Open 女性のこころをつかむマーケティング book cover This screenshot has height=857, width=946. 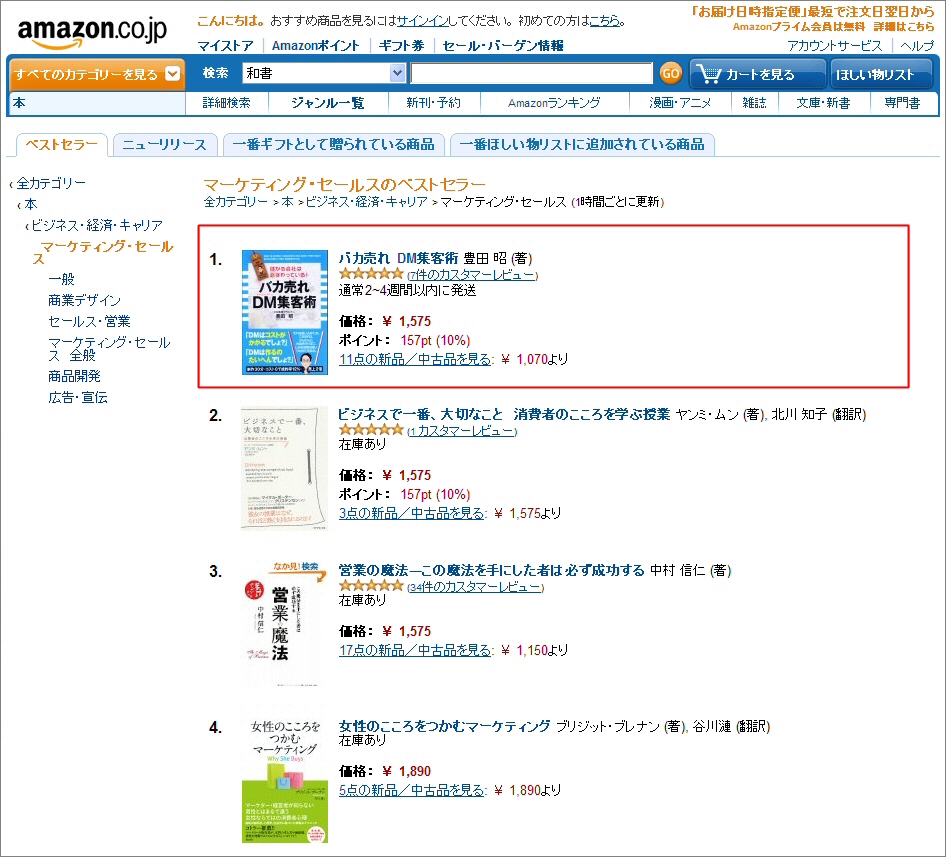pyautogui.click(x=285, y=780)
